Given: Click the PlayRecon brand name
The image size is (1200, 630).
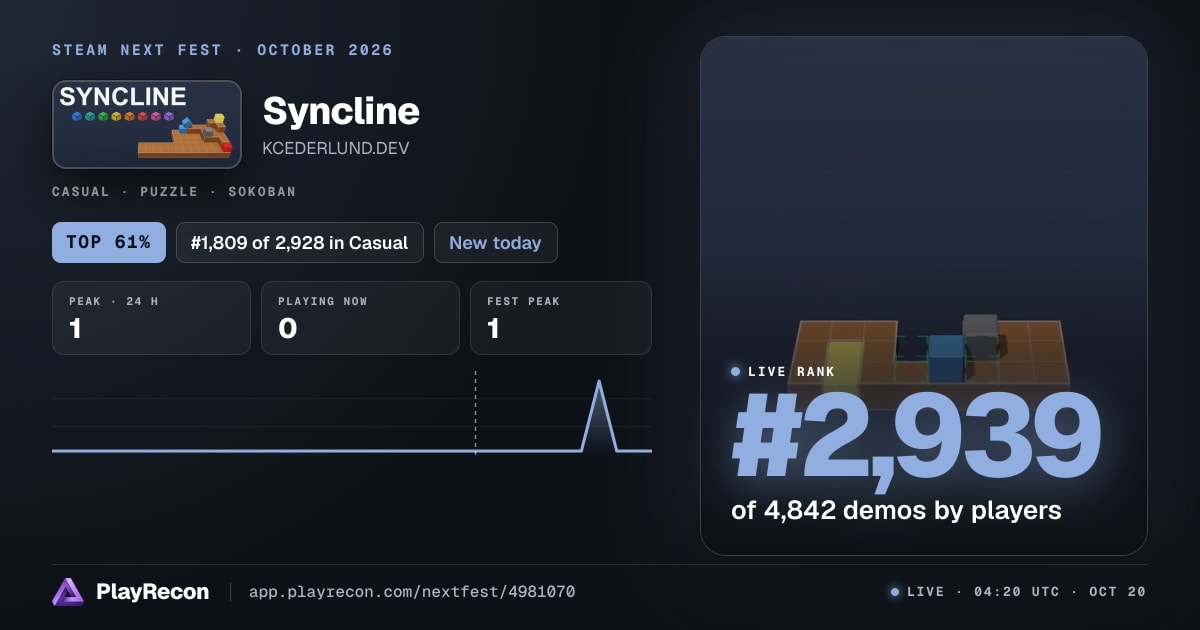Looking at the screenshot, I should 152,592.
